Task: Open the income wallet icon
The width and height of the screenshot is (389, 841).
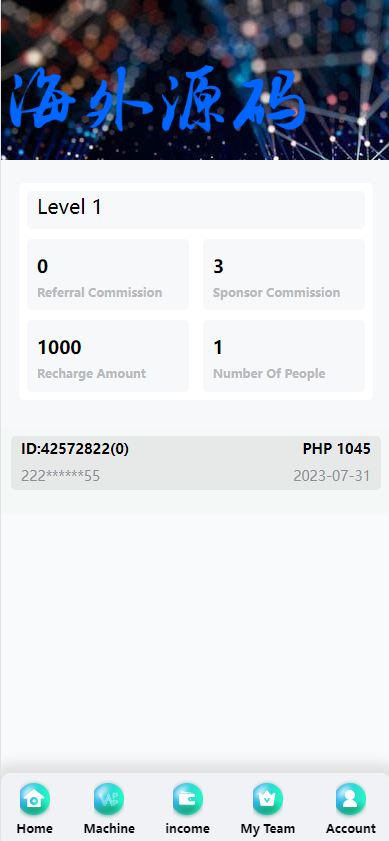Action: pyautogui.click(x=188, y=799)
